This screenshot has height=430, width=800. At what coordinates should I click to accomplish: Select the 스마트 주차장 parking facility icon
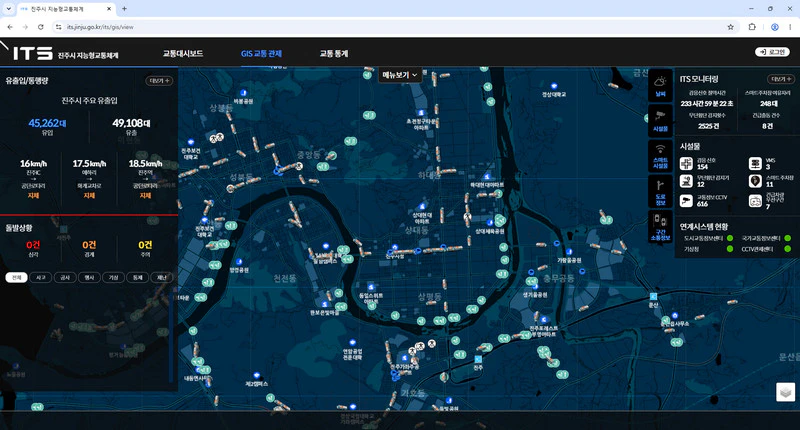point(755,181)
